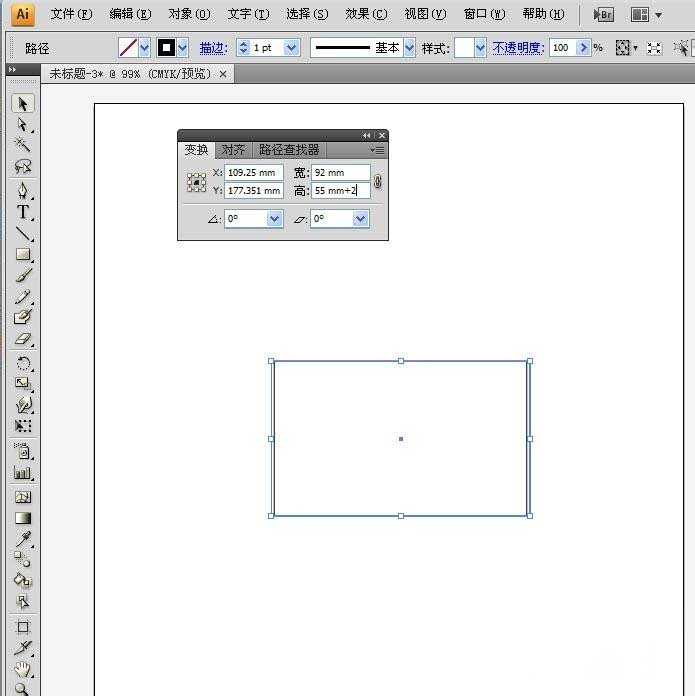Viewport: 695px width, 696px height.
Task: Select the Gradient tool
Action: (23, 518)
